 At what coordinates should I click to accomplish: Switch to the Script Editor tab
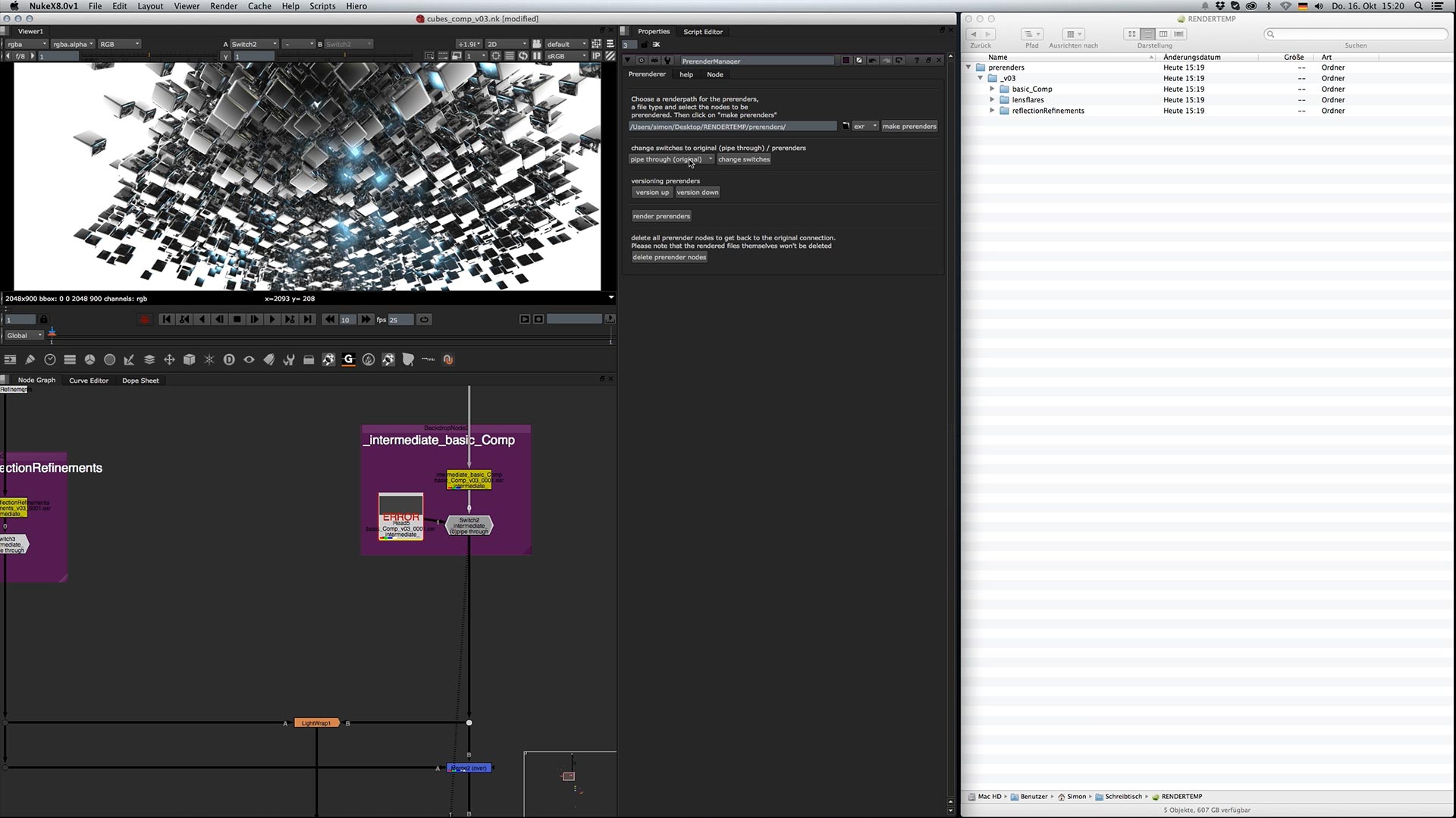[x=702, y=32]
